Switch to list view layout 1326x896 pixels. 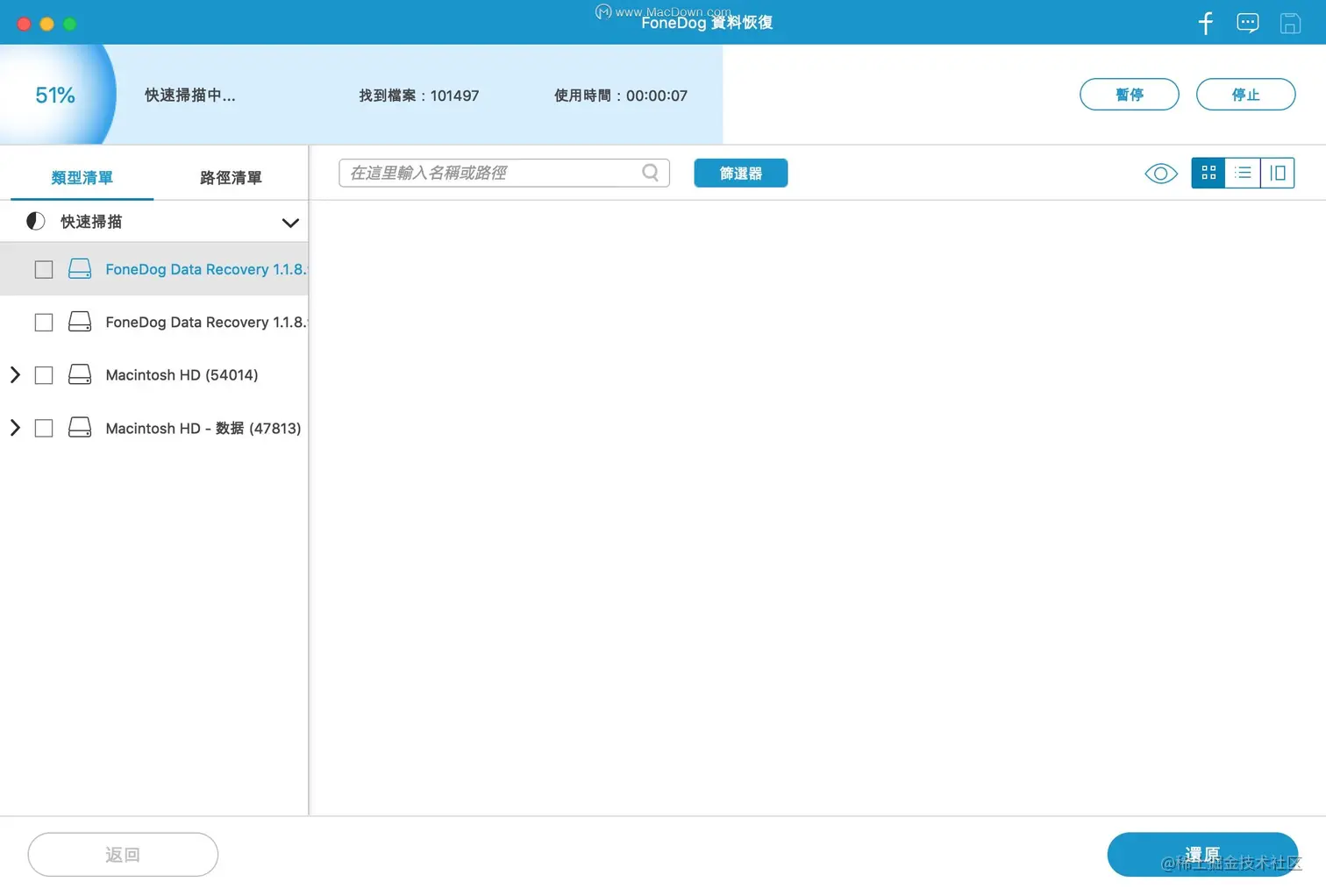pyautogui.click(x=1243, y=173)
